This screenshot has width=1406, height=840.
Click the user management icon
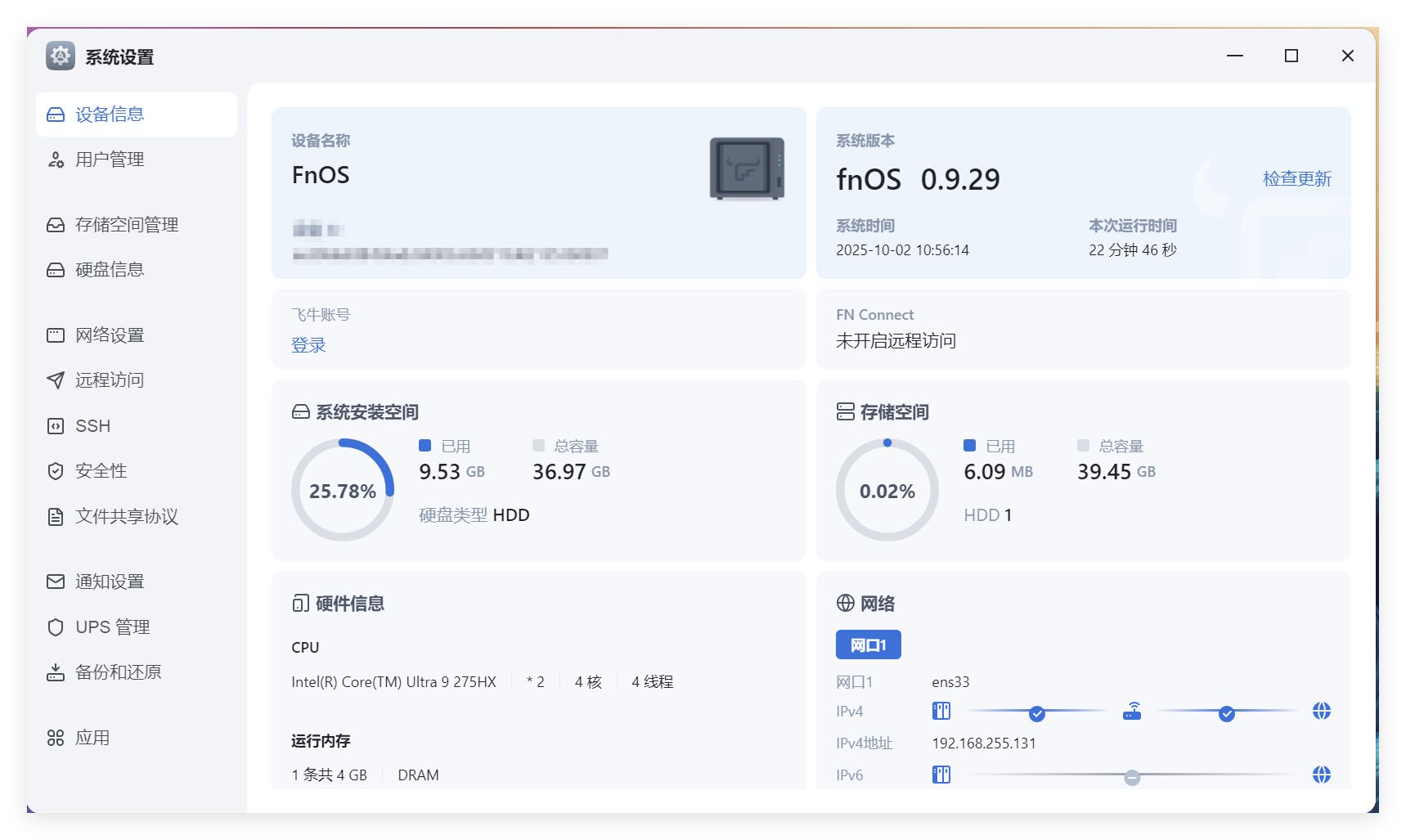coord(56,159)
